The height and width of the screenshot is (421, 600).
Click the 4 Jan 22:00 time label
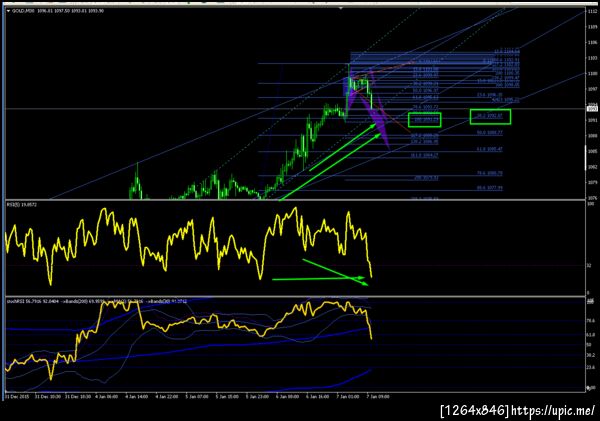tap(166, 397)
